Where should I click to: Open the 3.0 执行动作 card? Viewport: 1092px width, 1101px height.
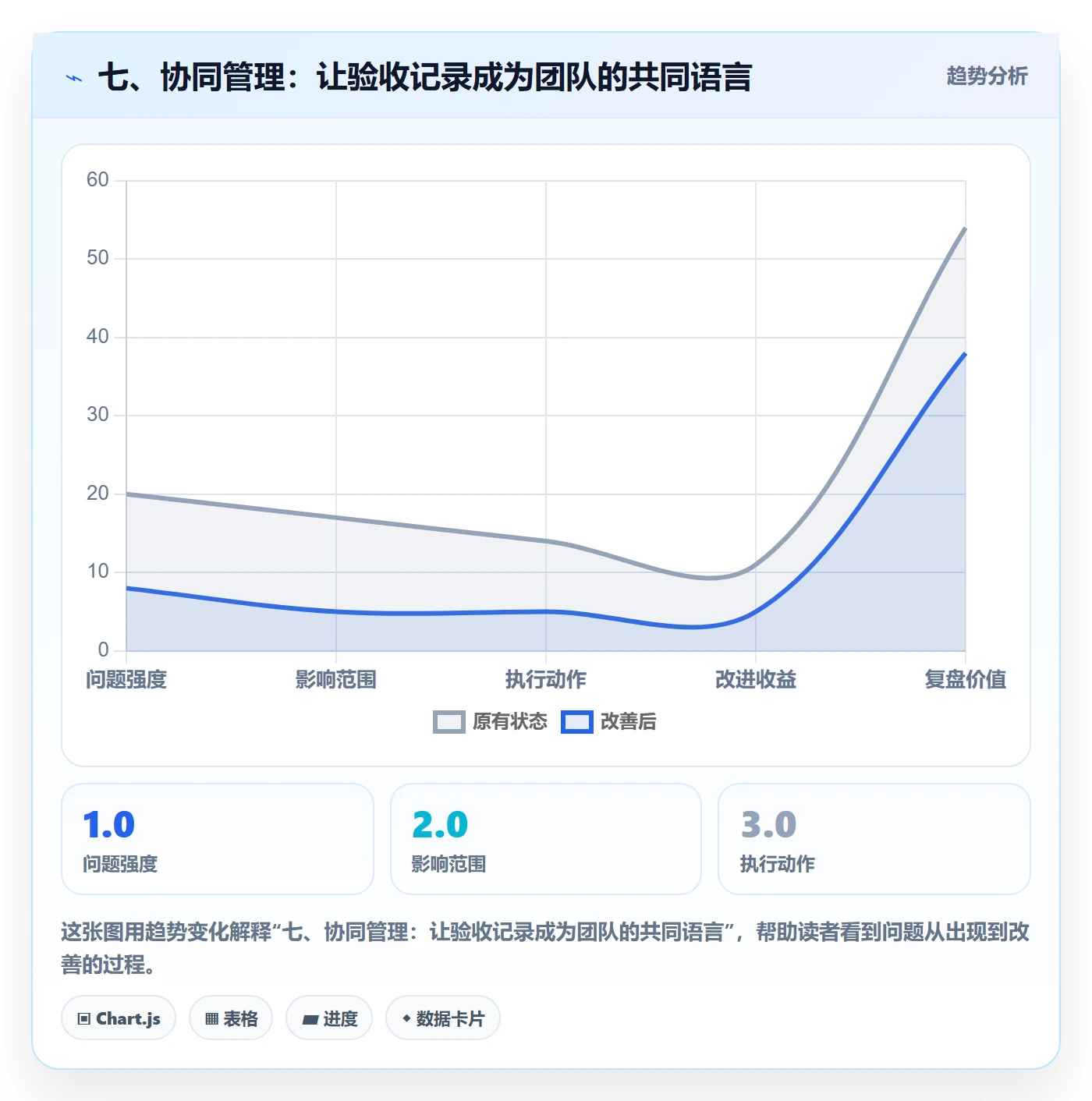click(874, 839)
